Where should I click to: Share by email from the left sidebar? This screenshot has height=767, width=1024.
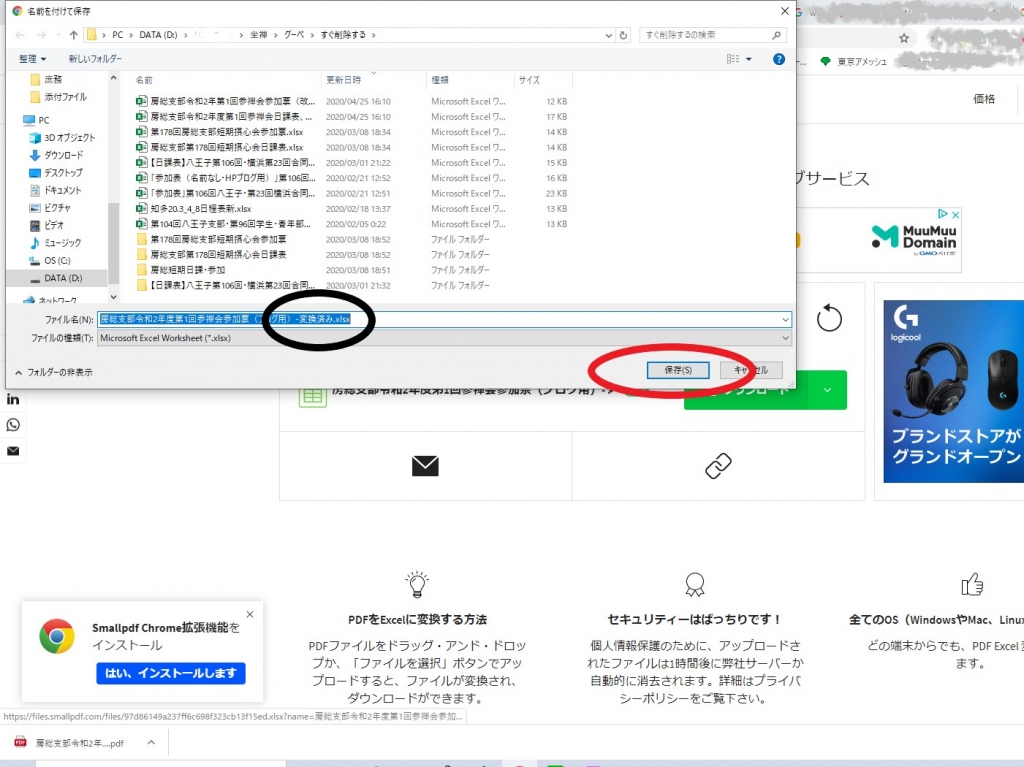13,451
